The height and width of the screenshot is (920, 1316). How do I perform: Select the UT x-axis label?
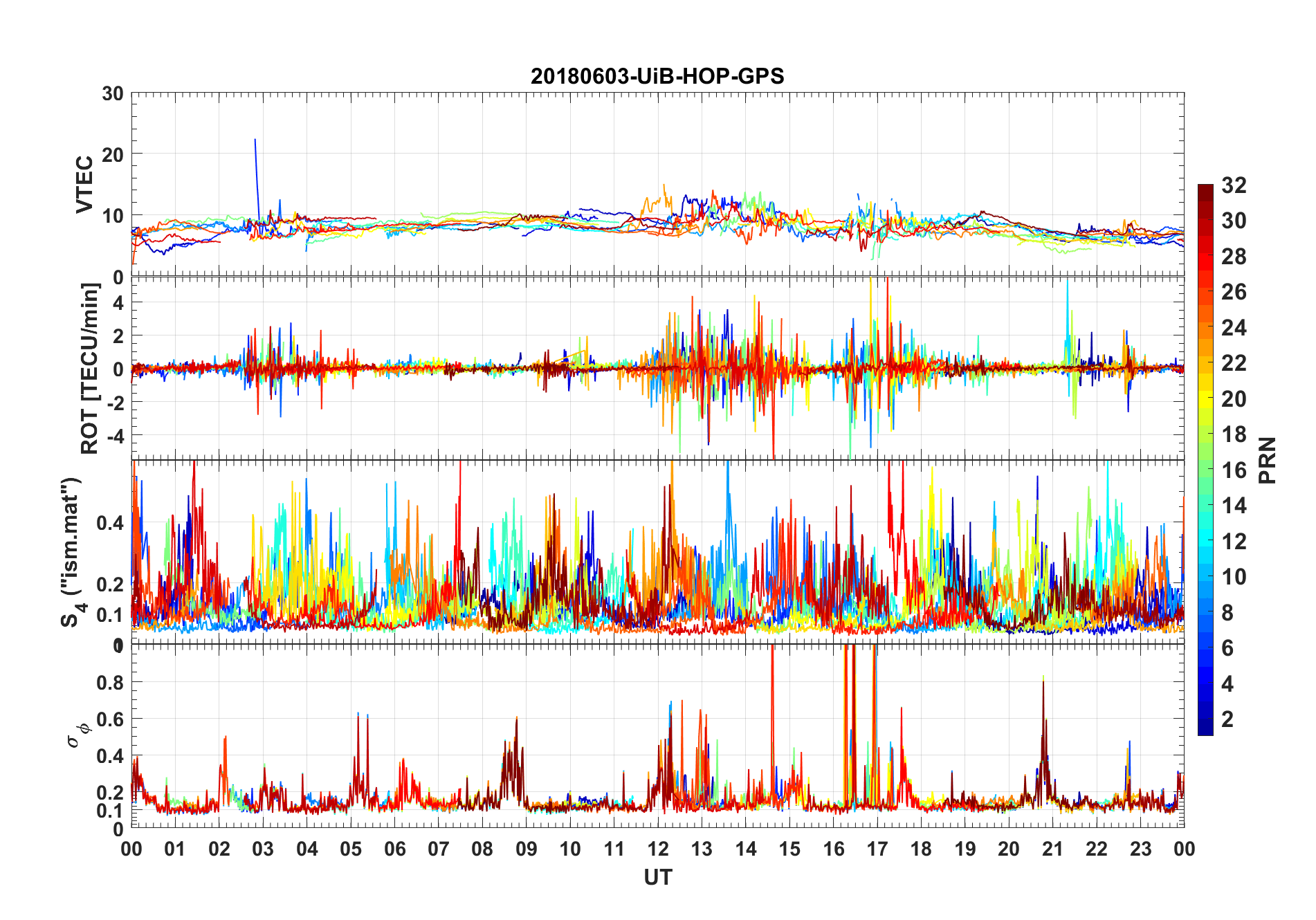click(x=657, y=877)
